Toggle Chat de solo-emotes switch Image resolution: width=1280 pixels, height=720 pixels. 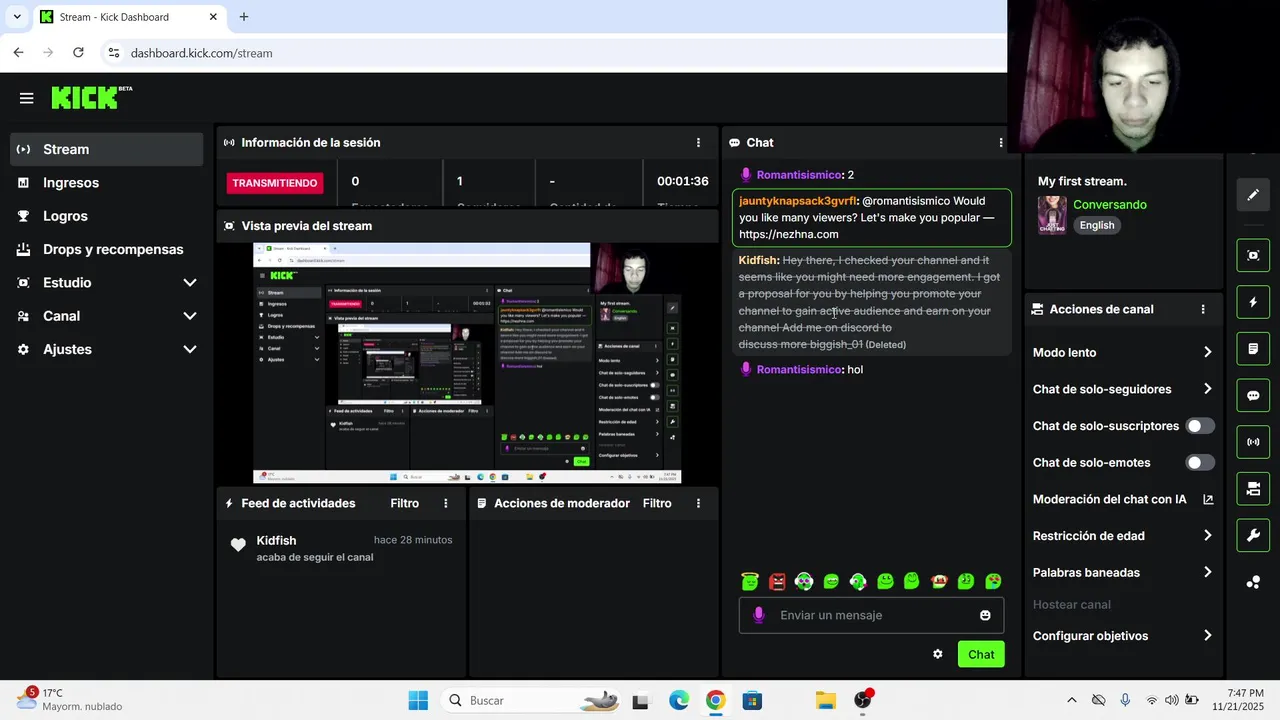(1200, 463)
